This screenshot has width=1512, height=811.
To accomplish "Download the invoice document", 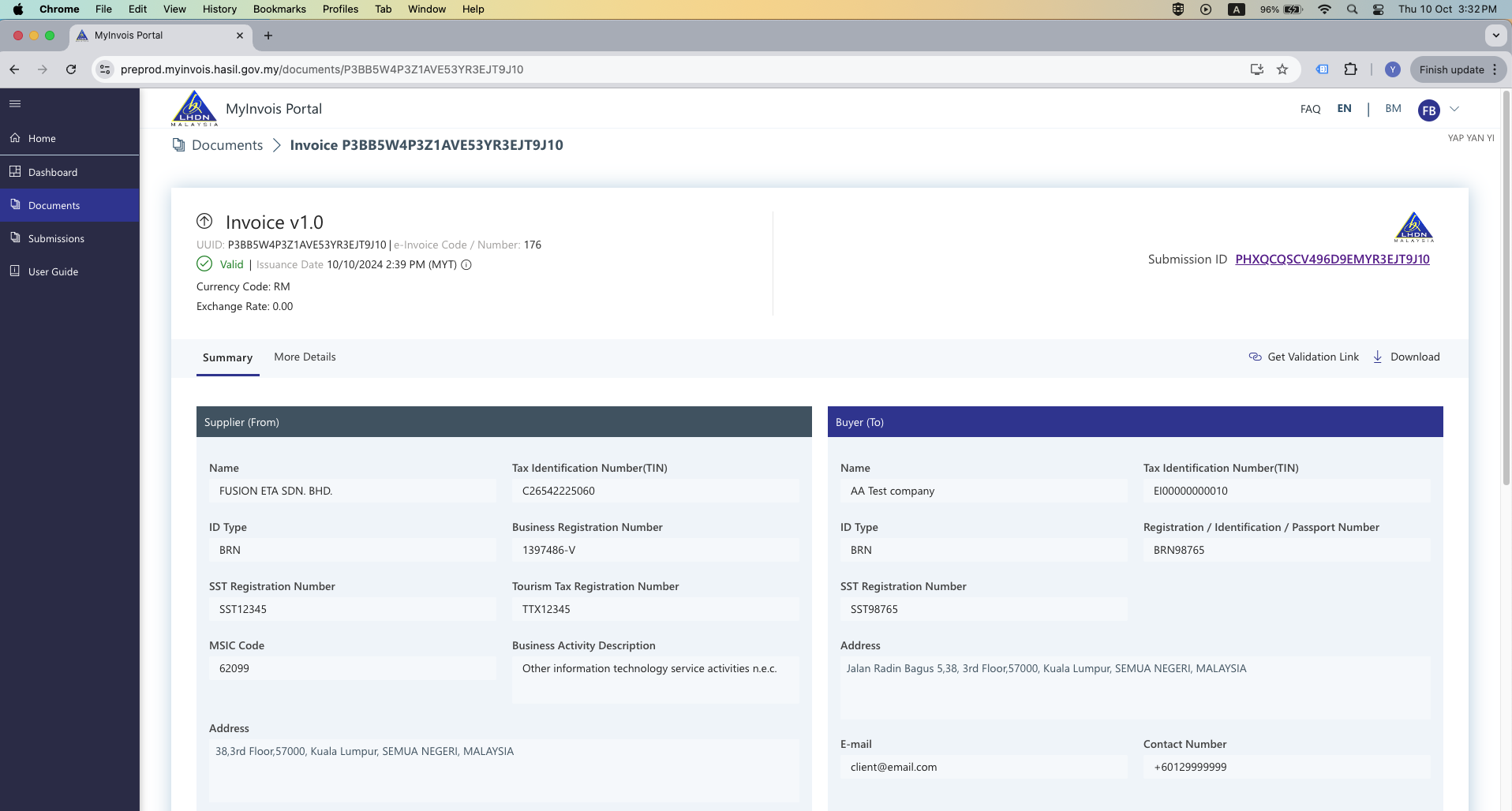I will tap(1406, 357).
